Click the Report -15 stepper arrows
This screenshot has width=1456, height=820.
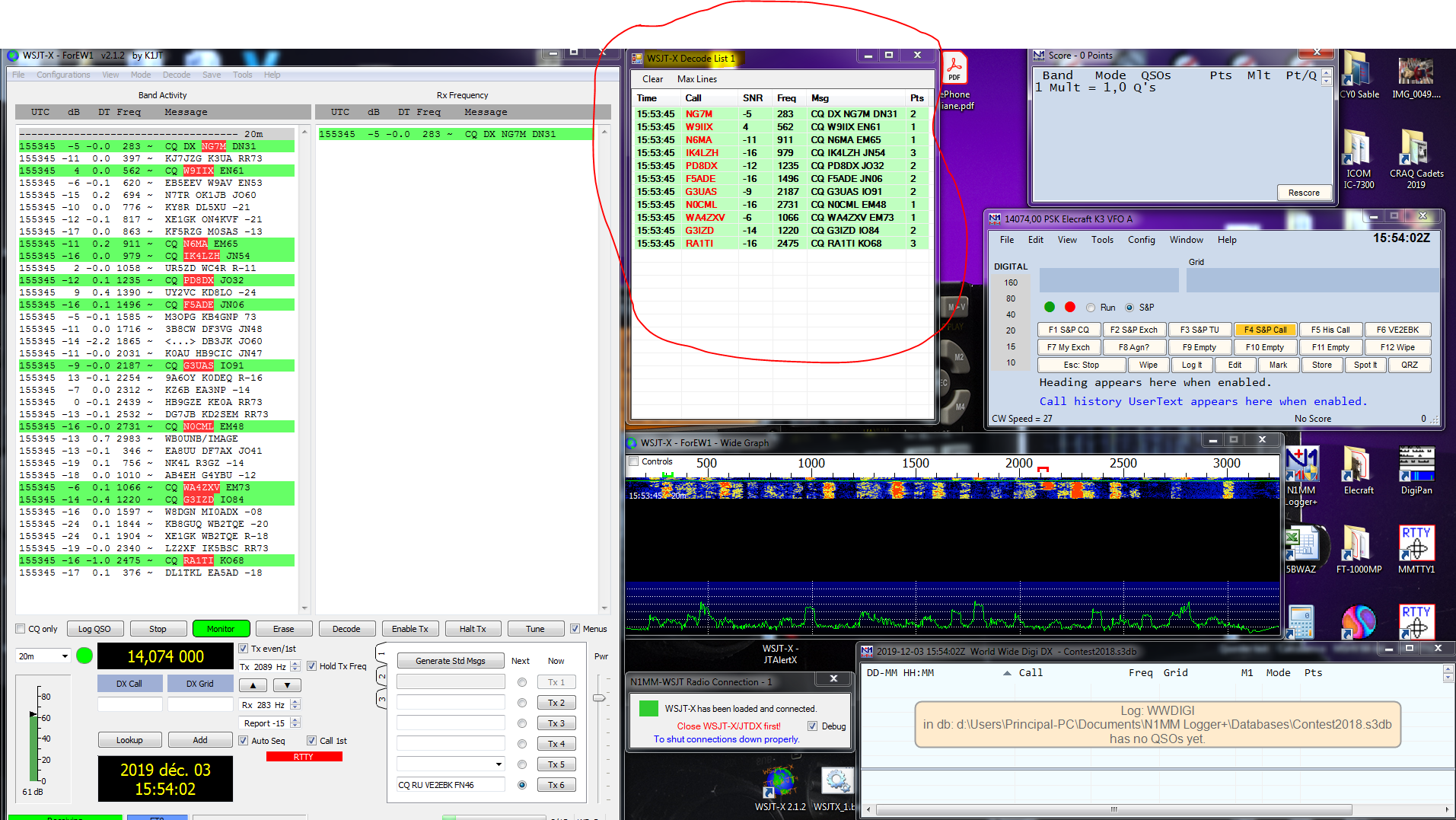click(295, 723)
